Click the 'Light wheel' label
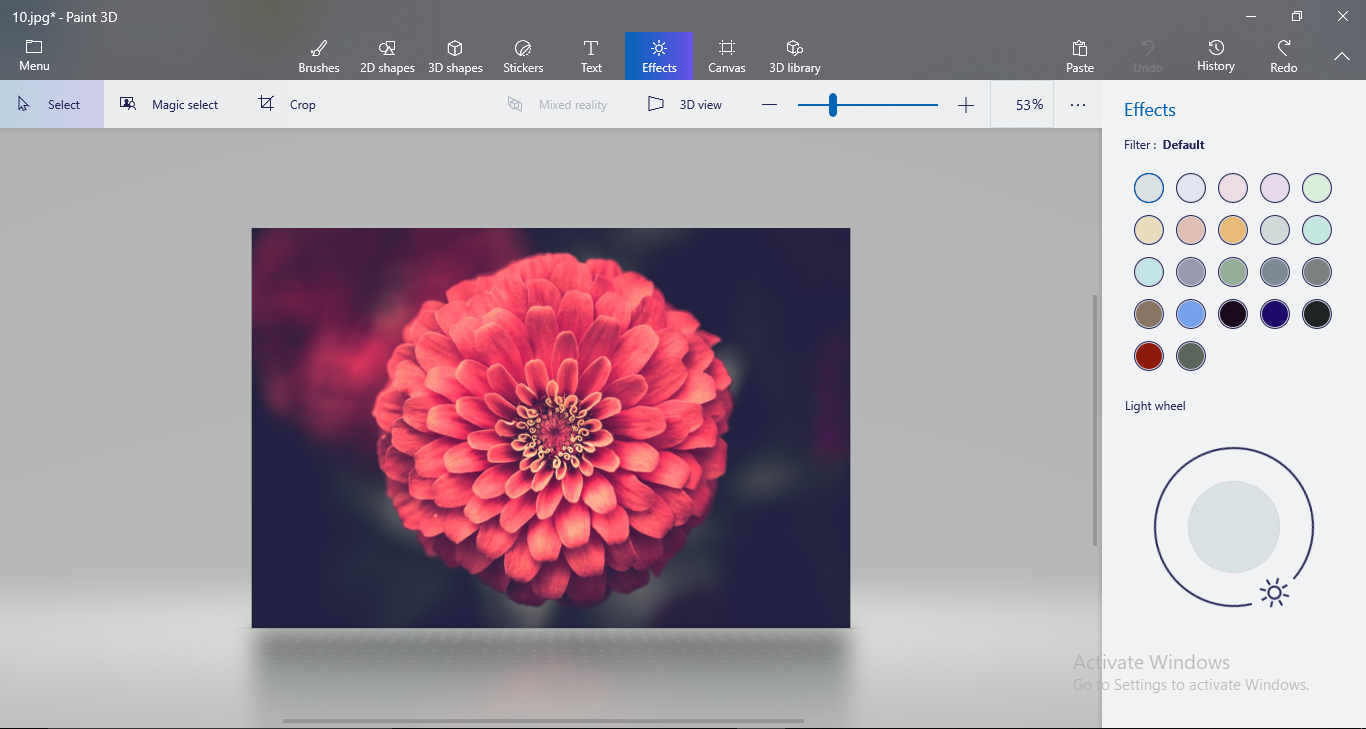The height and width of the screenshot is (729, 1366). coord(1155,406)
